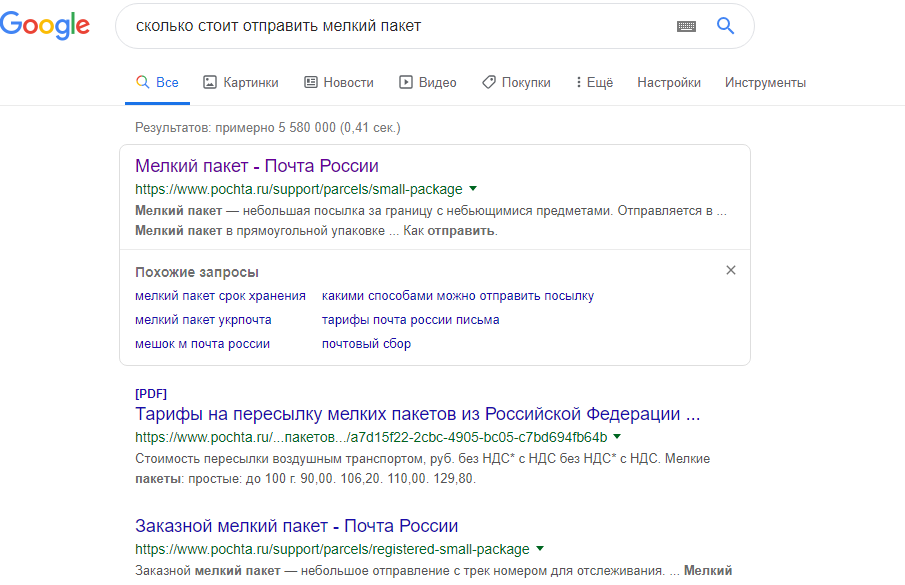This screenshot has width=905, height=585.
Task: Expand arrow next to small-package URL
Action: [473, 189]
